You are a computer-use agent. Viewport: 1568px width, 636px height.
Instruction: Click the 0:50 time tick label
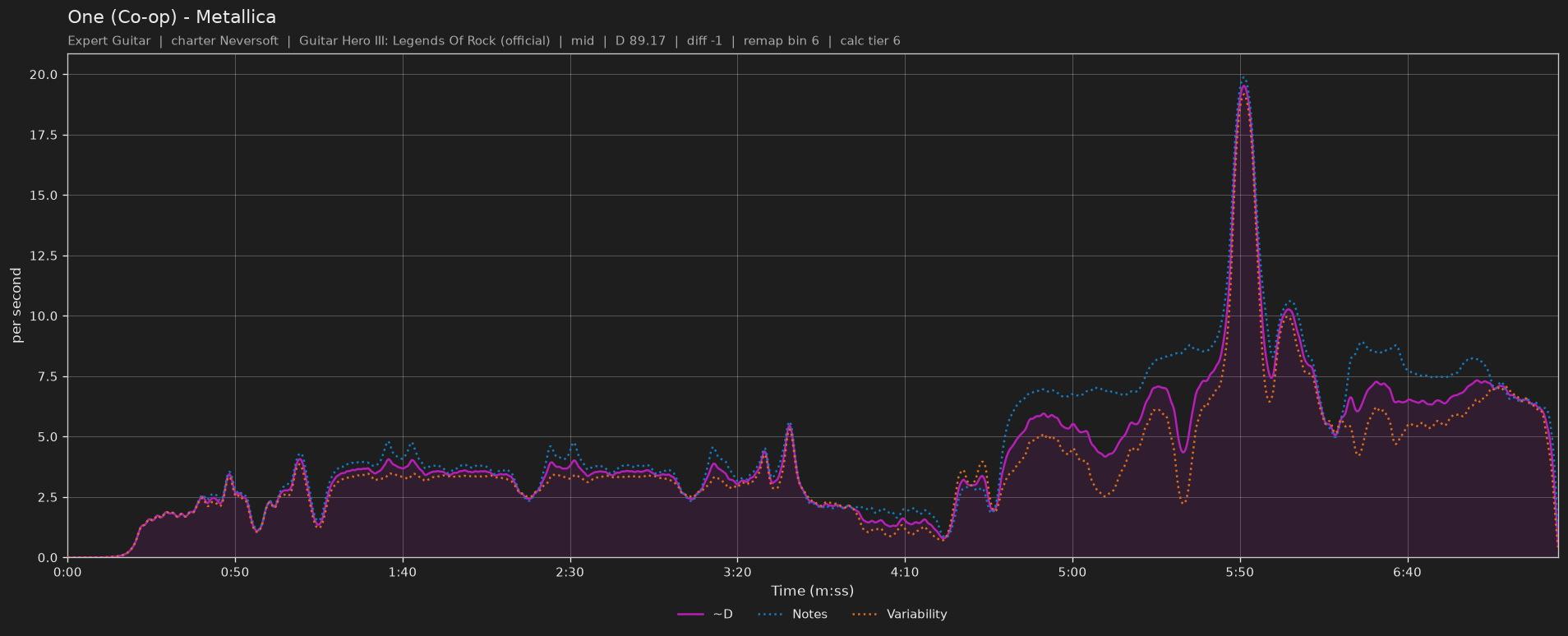coord(235,572)
